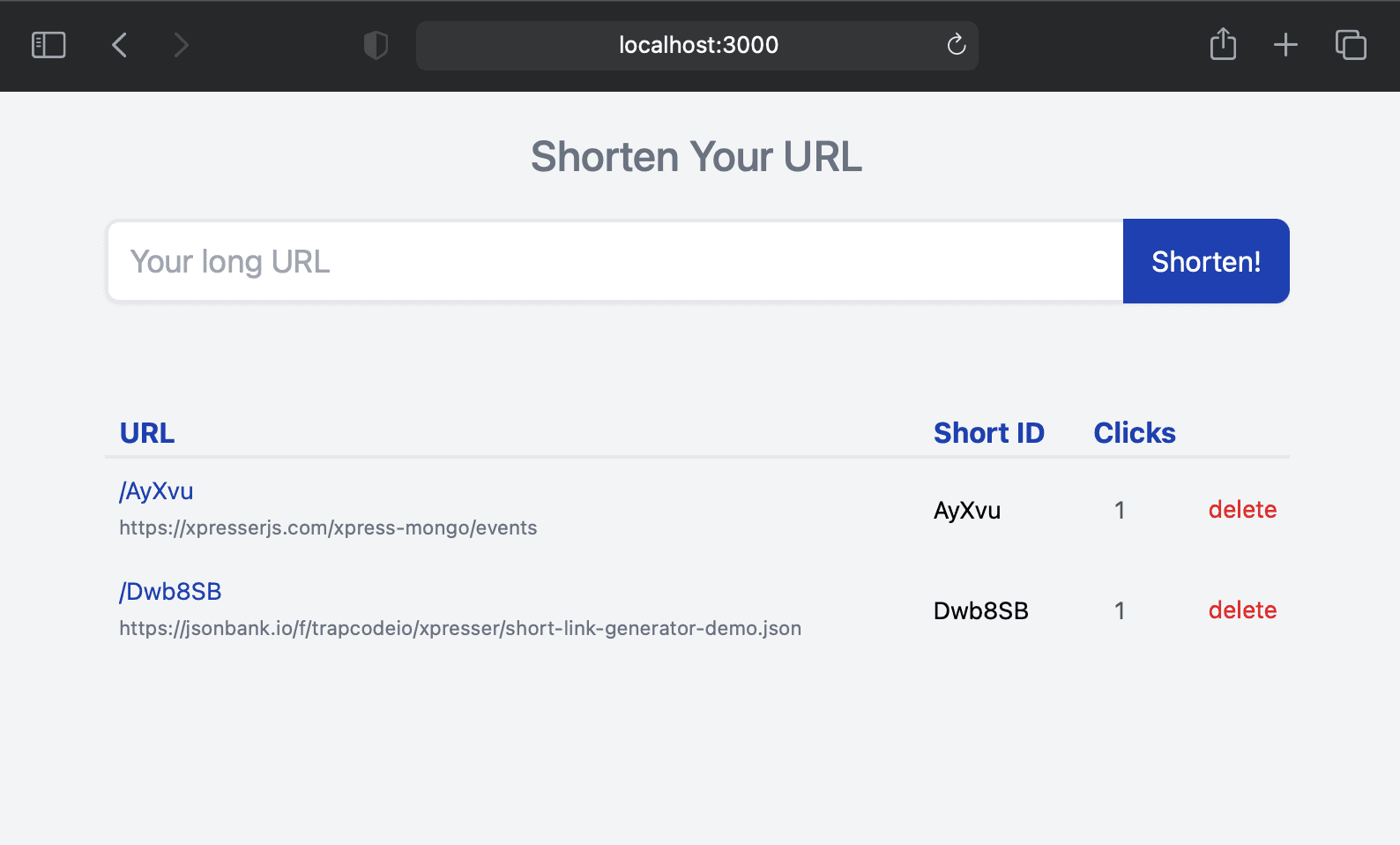Open the /Dwb8SB short link
Image resolution: width=1400 pixels, height=845 pixels.
click(x=170, y=592)
